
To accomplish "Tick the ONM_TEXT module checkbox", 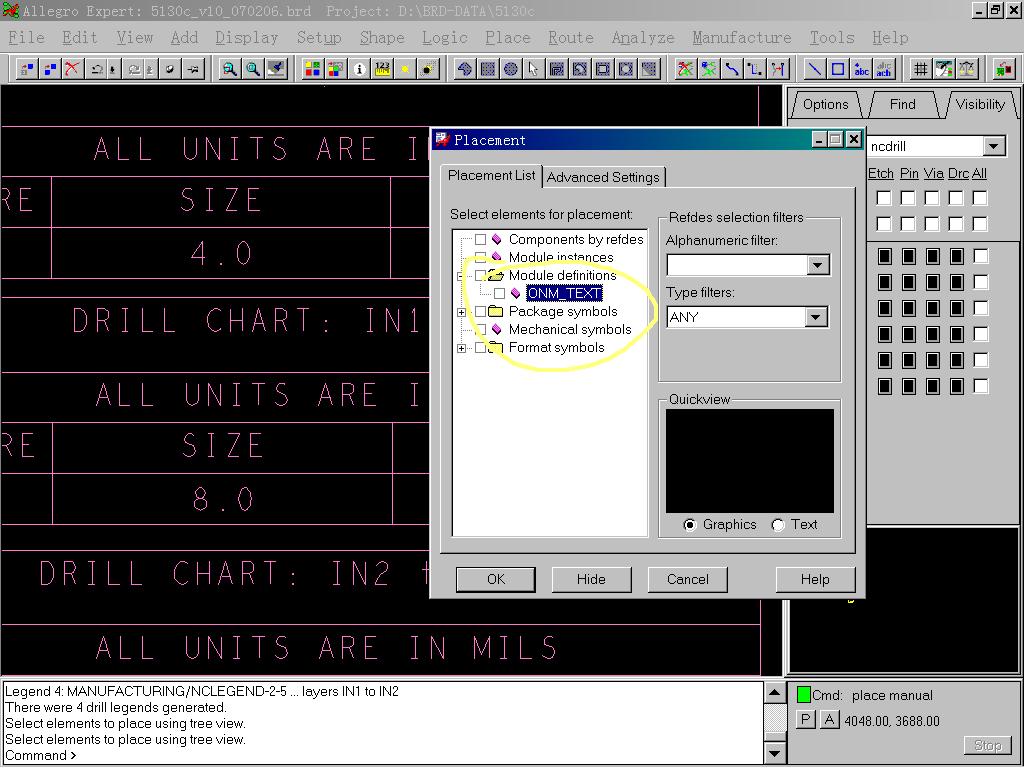I will [499, 294].
